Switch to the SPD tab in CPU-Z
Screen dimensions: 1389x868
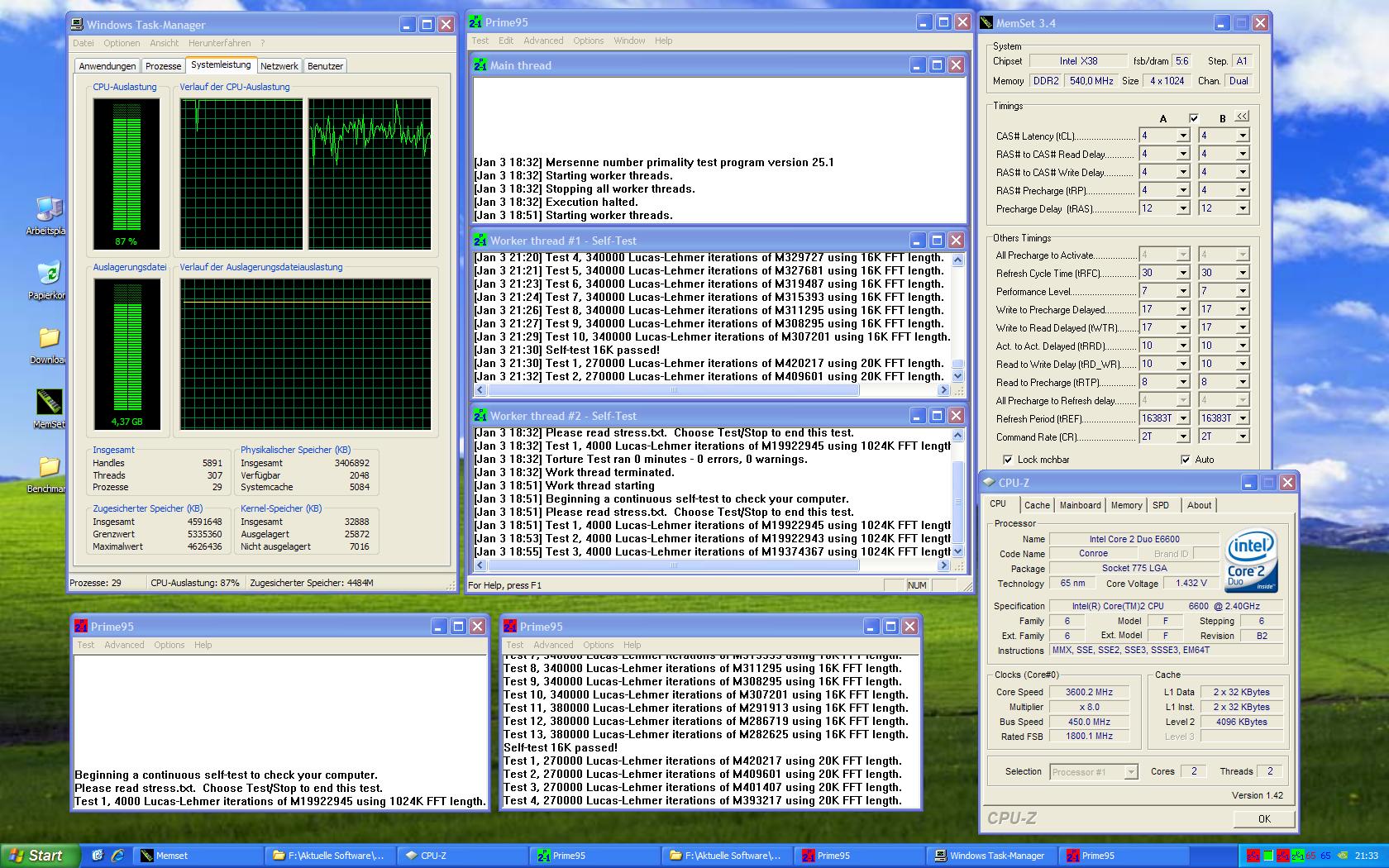[1161, 505]
